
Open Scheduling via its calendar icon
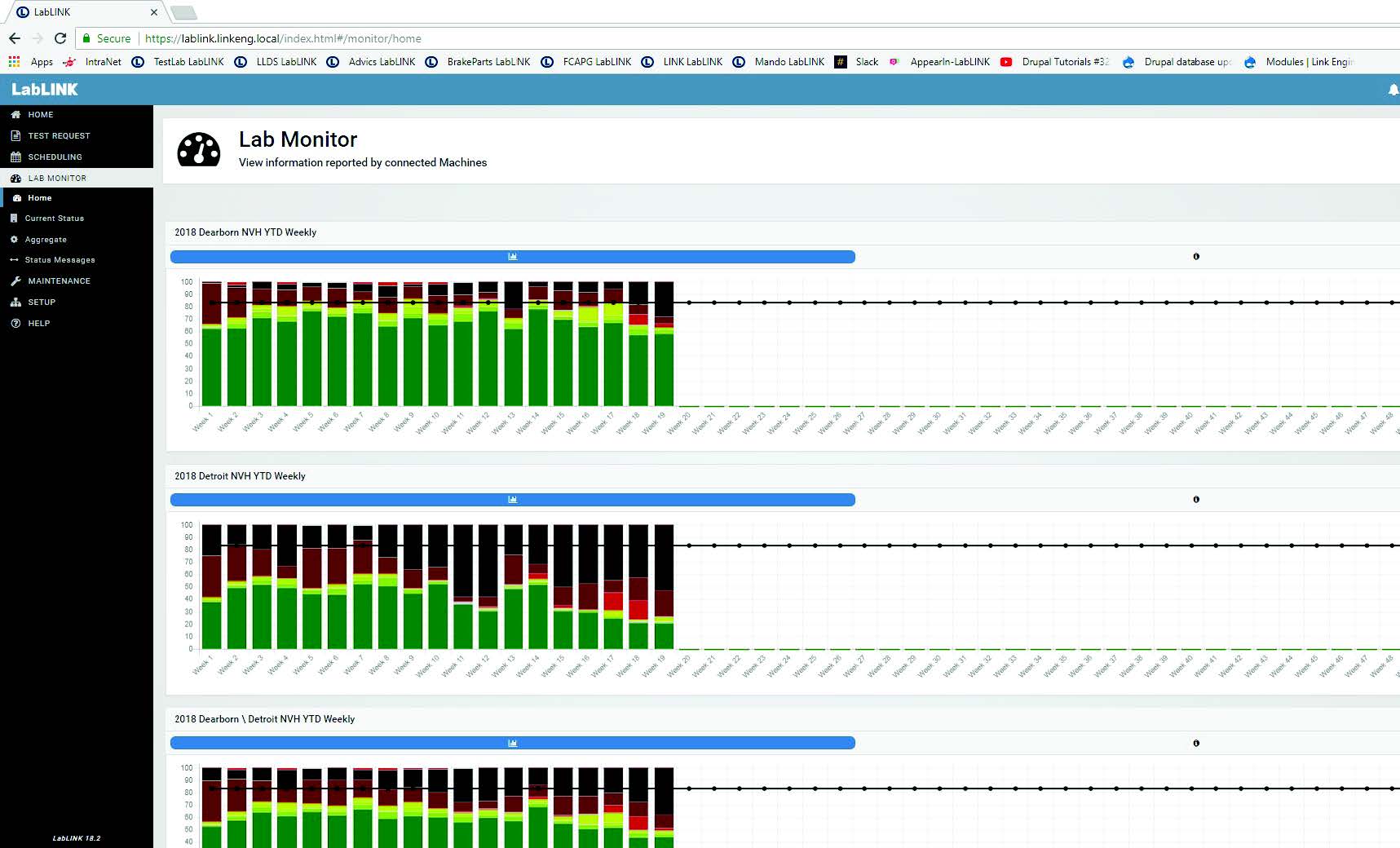click(15, 157)
